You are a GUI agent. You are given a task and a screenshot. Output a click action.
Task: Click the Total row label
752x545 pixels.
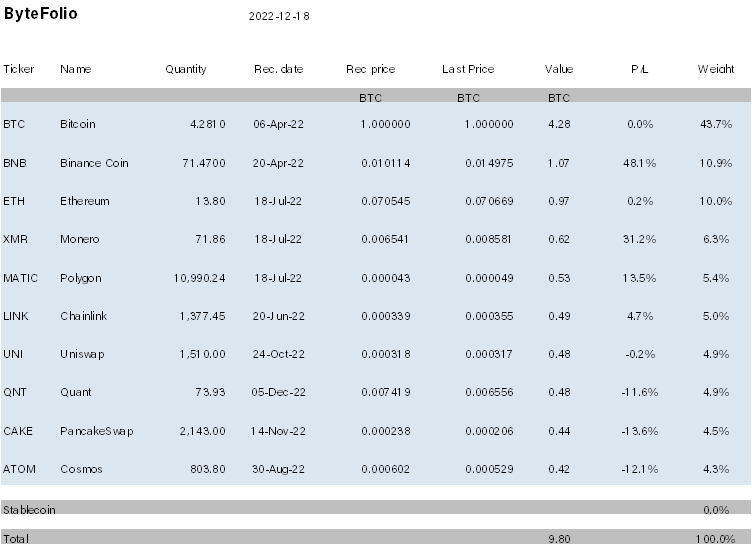point(16,539)
